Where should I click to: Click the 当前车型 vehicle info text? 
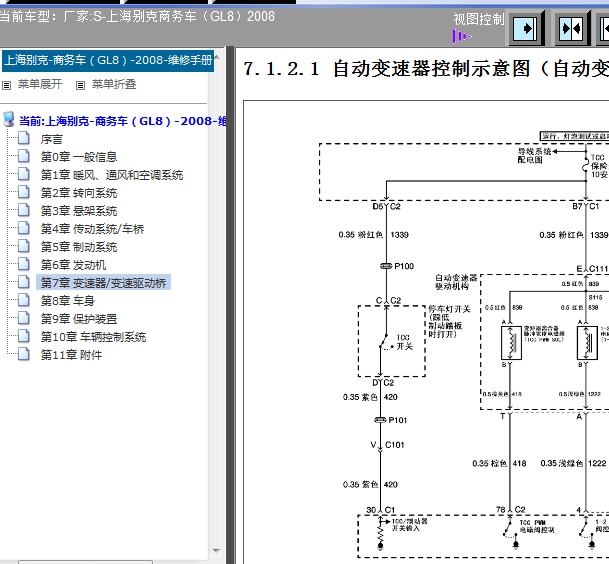(x=137, y=17)
